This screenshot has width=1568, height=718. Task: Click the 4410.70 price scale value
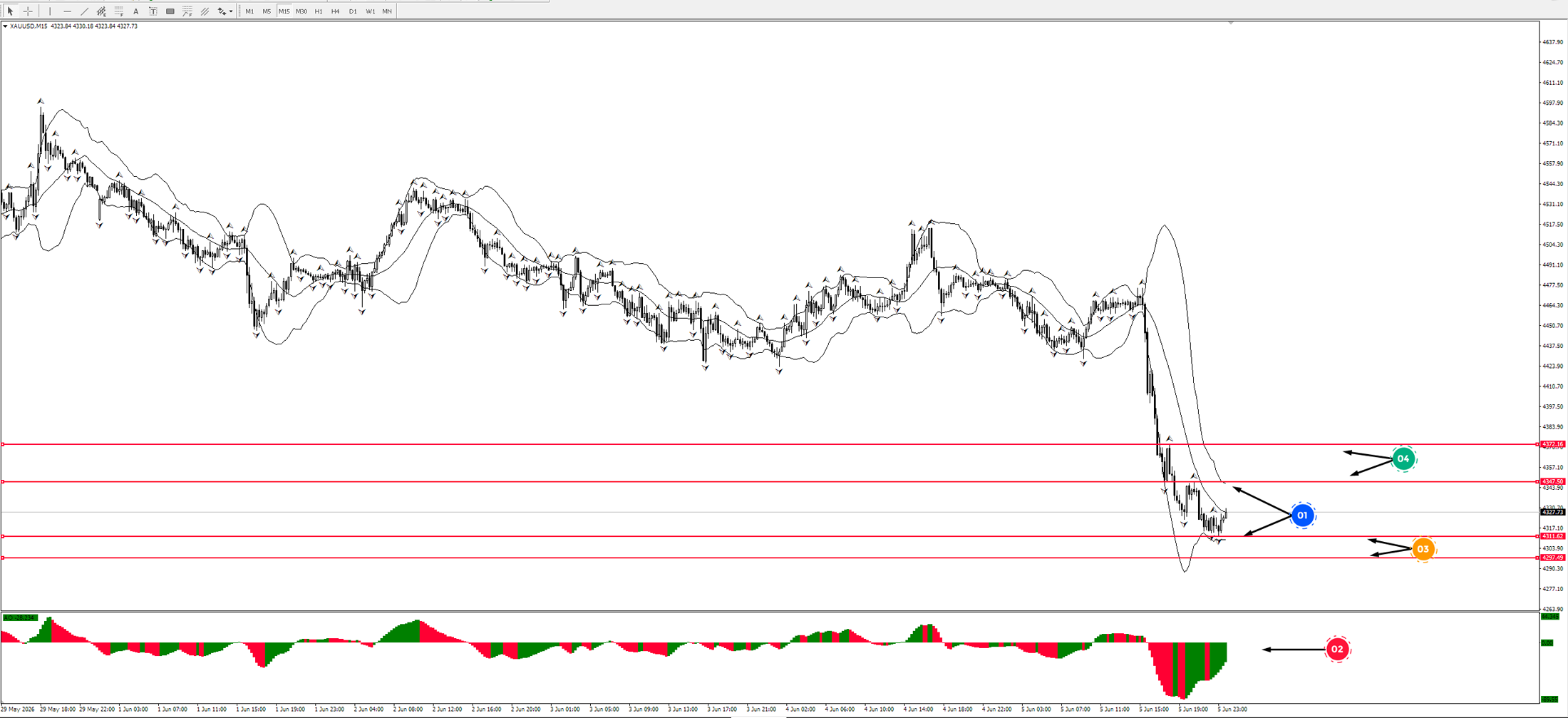tap(1553, 386)
